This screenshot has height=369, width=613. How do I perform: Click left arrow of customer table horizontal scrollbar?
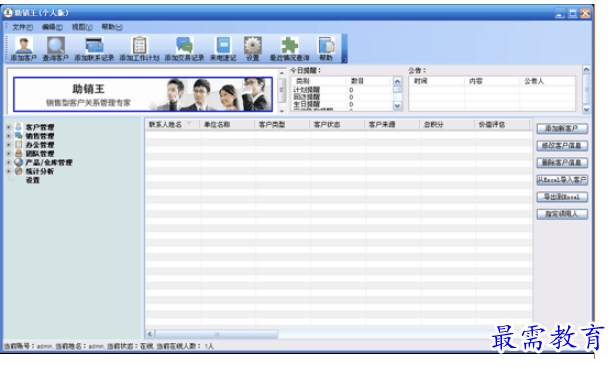tap(151, 334)
